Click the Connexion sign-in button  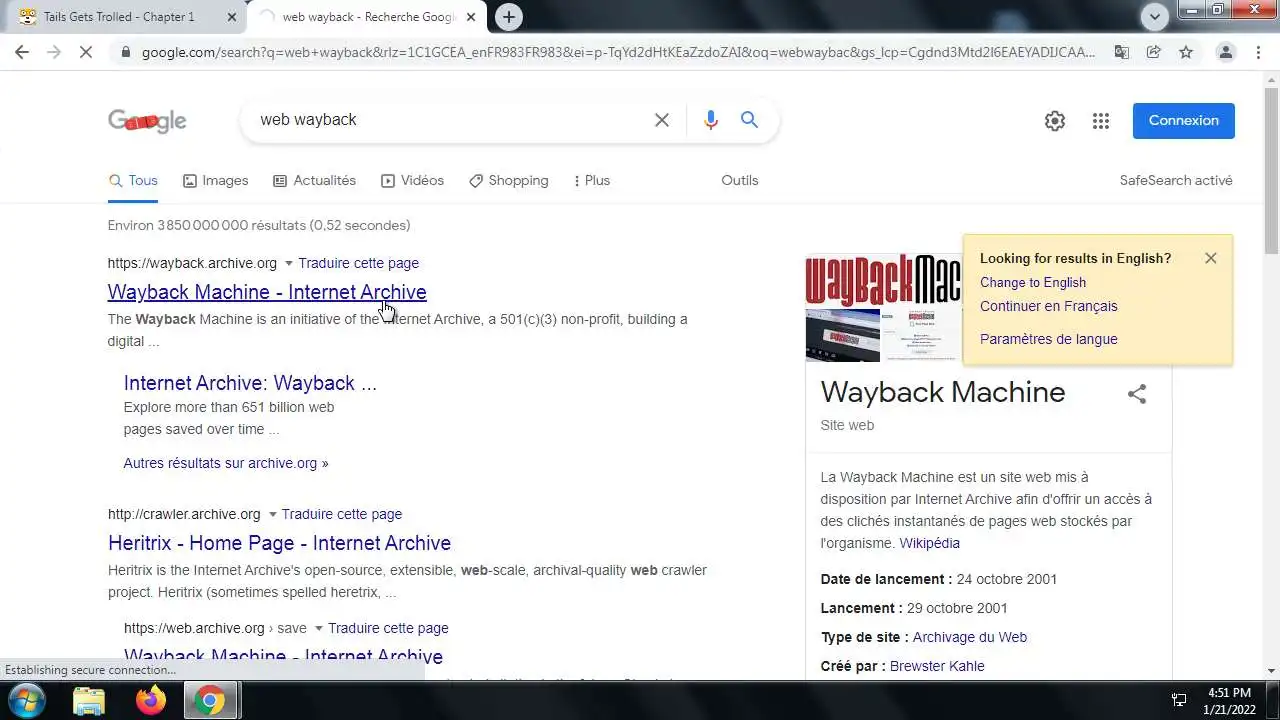(1184, 121)
